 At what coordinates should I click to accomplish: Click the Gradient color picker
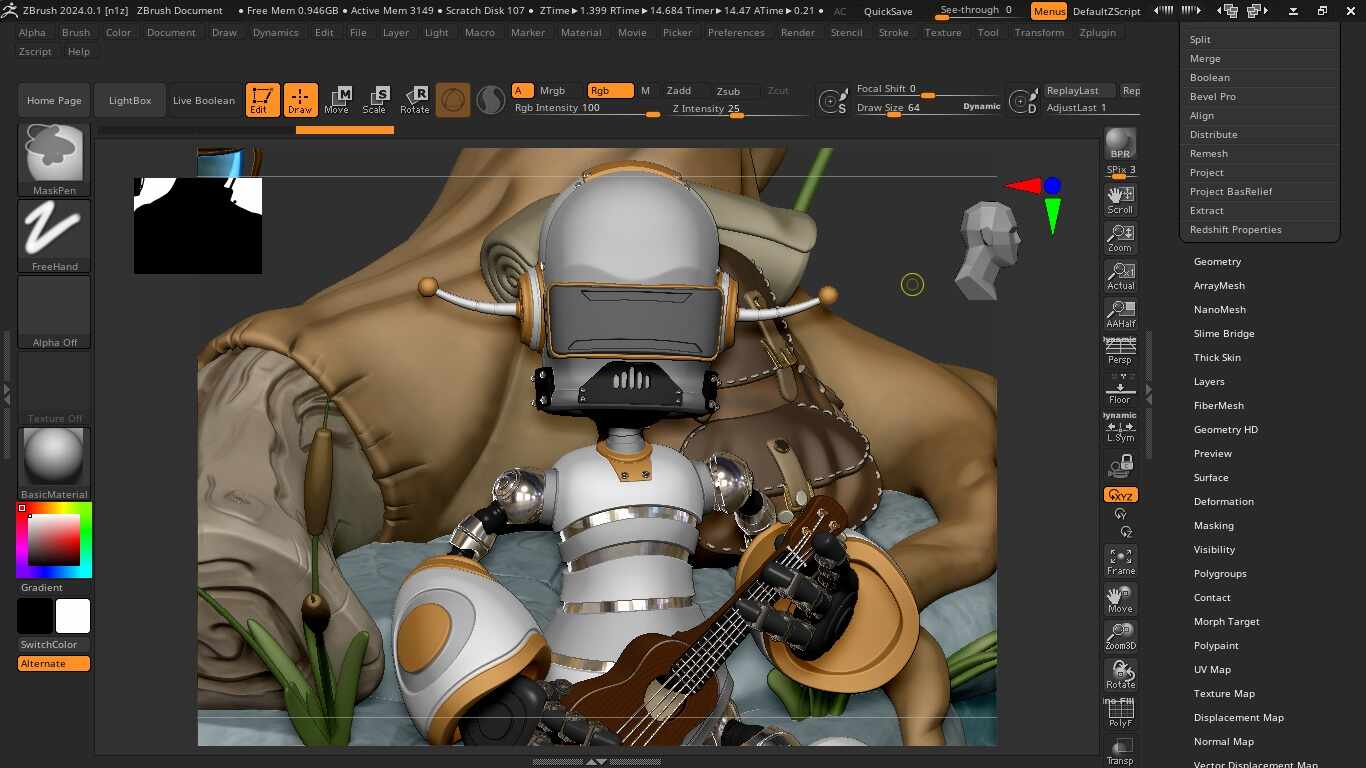[53, 540]
